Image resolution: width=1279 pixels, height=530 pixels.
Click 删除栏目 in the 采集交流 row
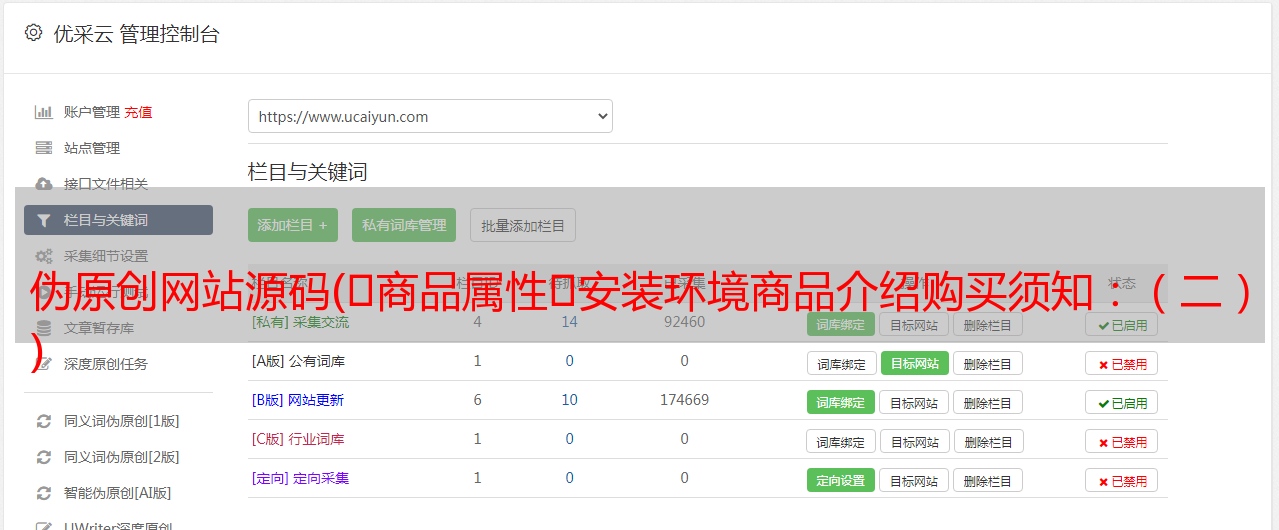988,325
